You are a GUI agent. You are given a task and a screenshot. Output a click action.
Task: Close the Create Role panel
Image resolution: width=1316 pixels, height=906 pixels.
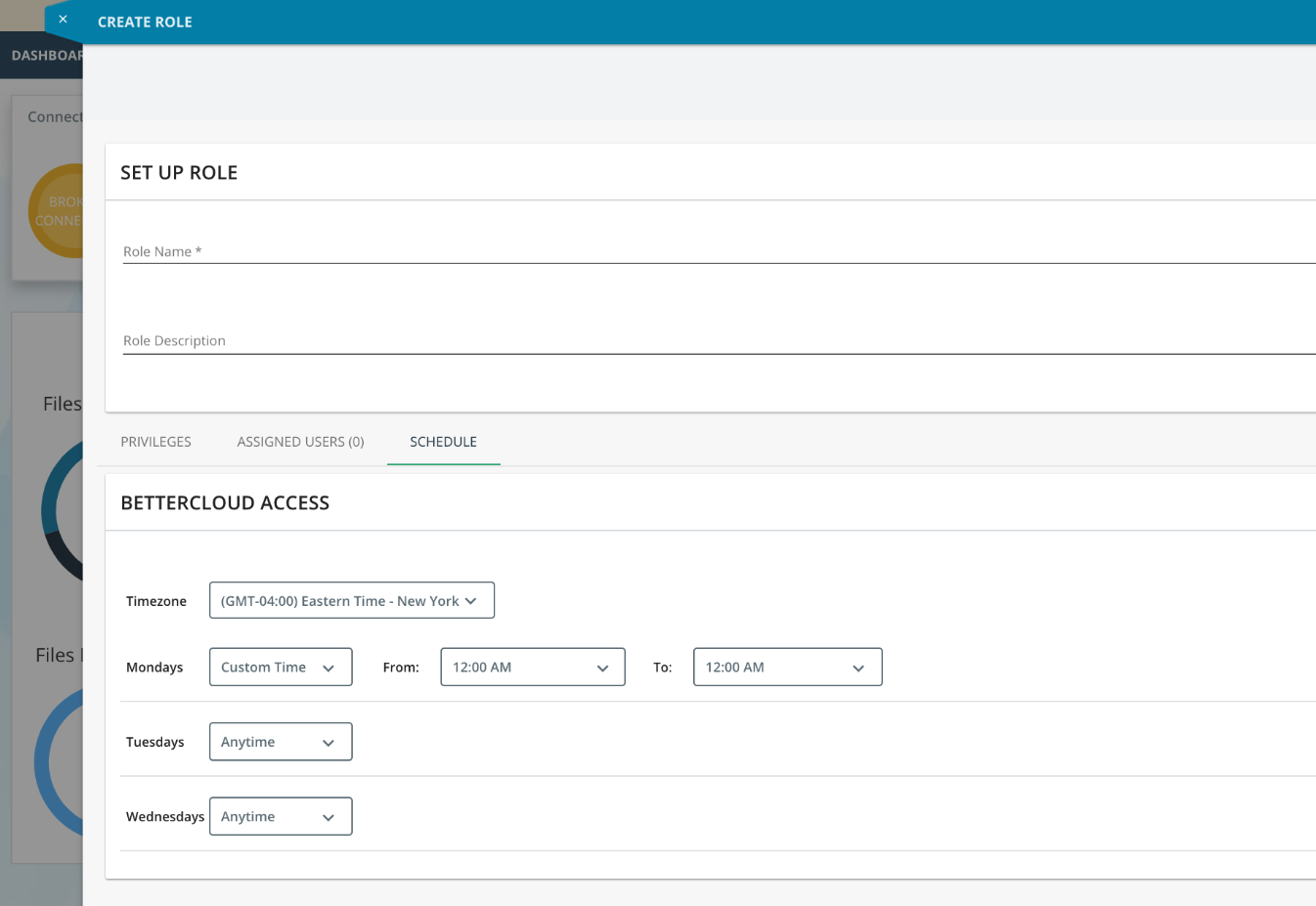63,20
